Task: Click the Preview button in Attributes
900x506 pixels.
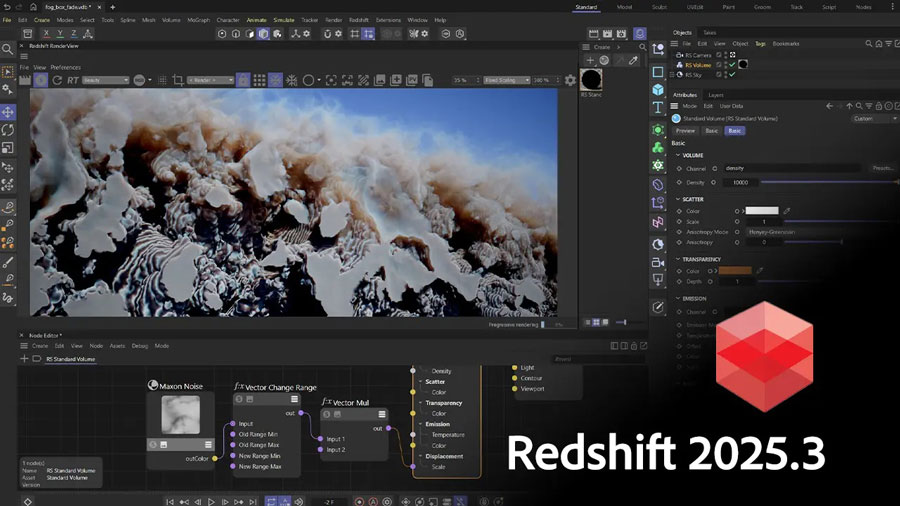Action: [685, 130]
